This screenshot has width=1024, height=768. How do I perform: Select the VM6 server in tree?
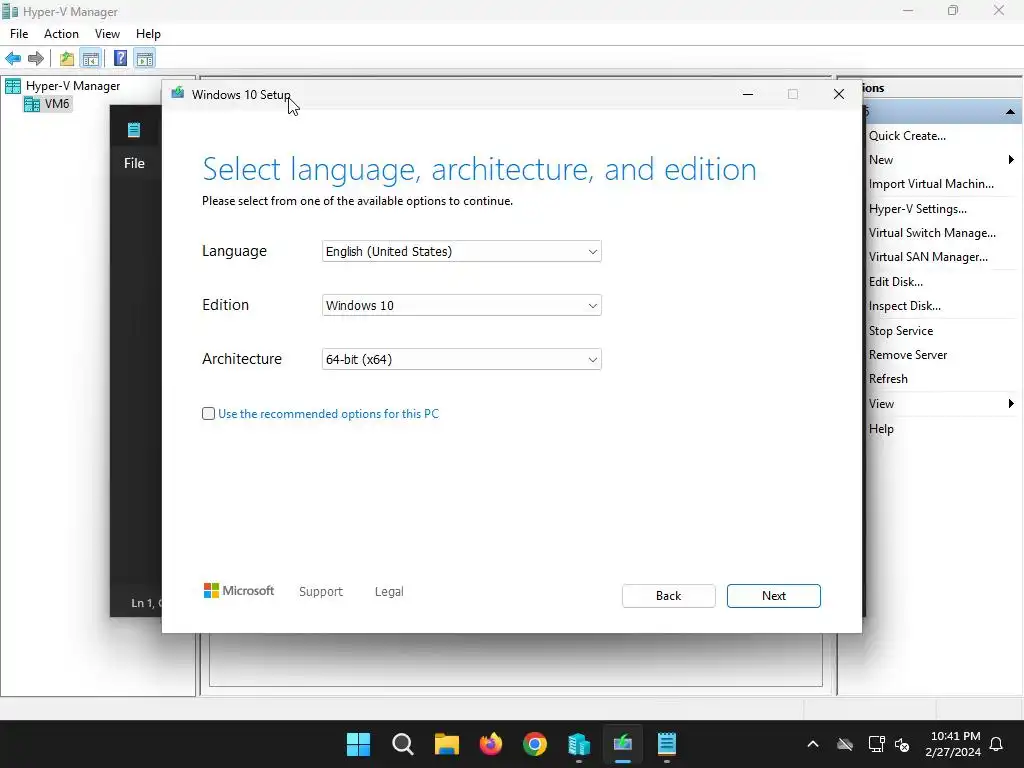[x=57, y=104]
